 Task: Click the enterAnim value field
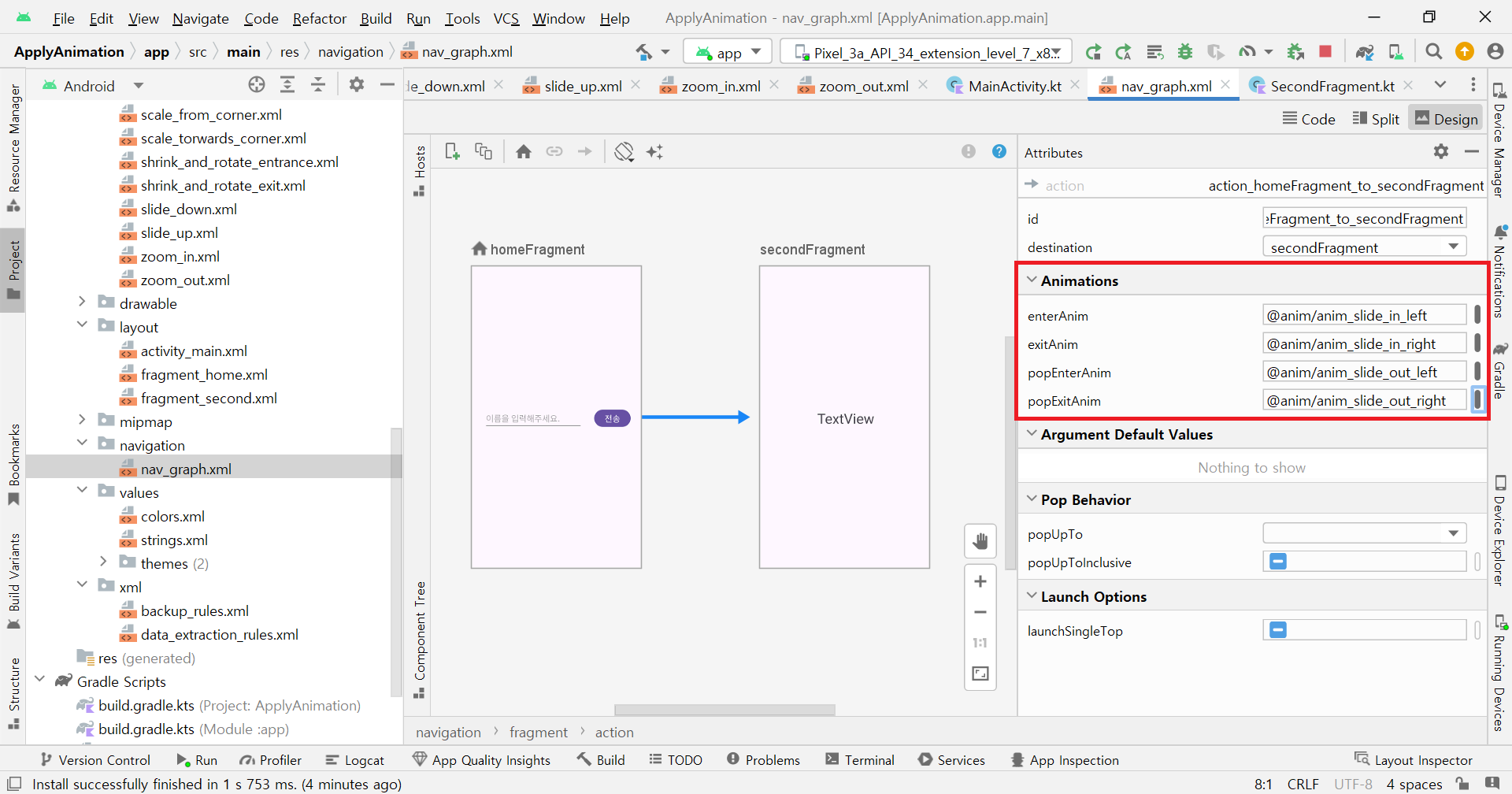click(1364, 314)
